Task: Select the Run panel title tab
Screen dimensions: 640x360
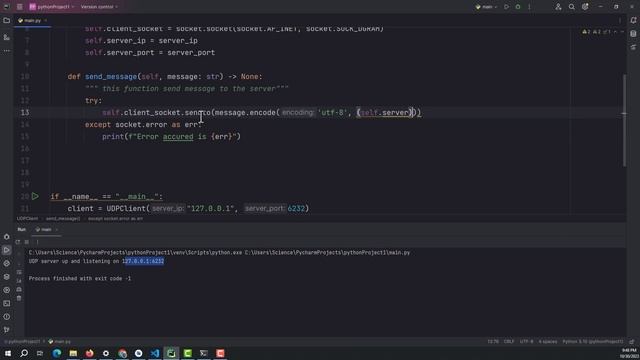Action: pyautogui.click(x=22, y=230)
